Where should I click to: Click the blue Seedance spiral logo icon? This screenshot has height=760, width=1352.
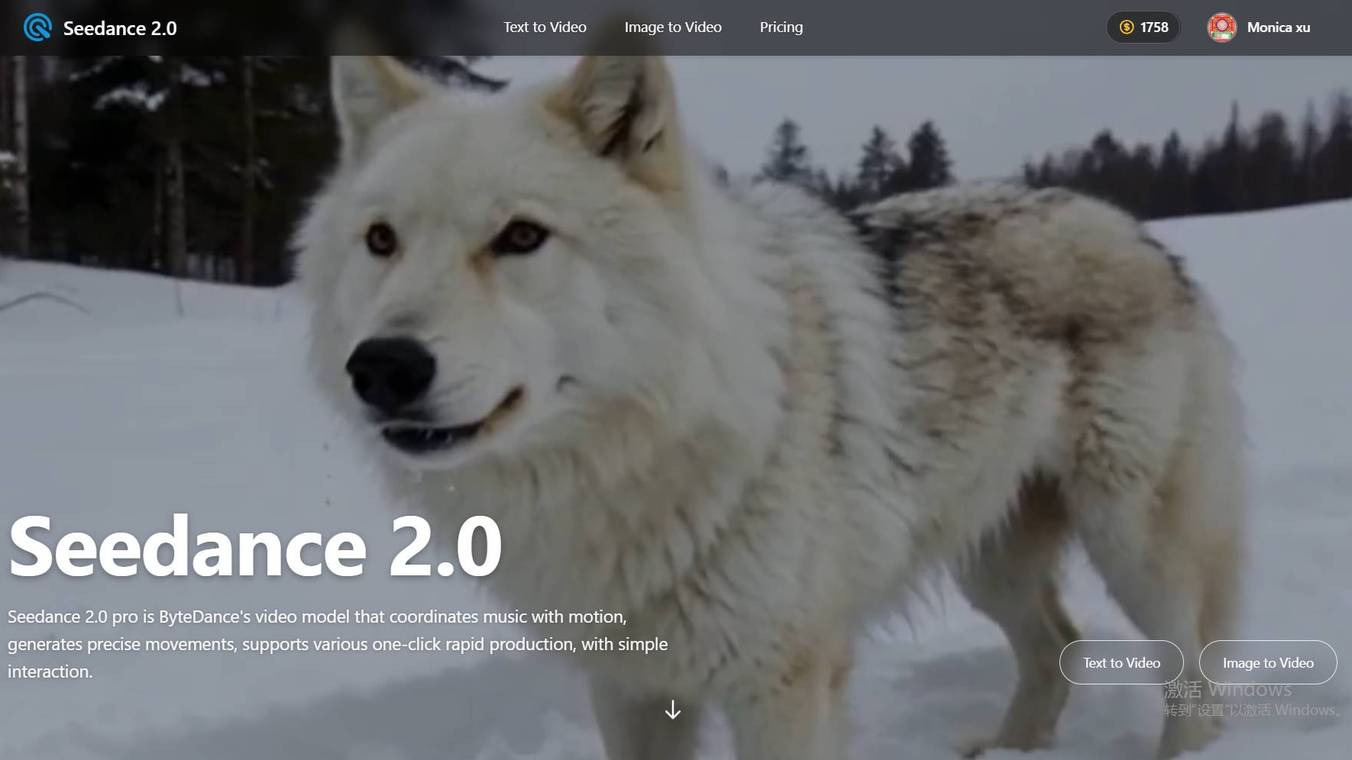tap(37, 27)
